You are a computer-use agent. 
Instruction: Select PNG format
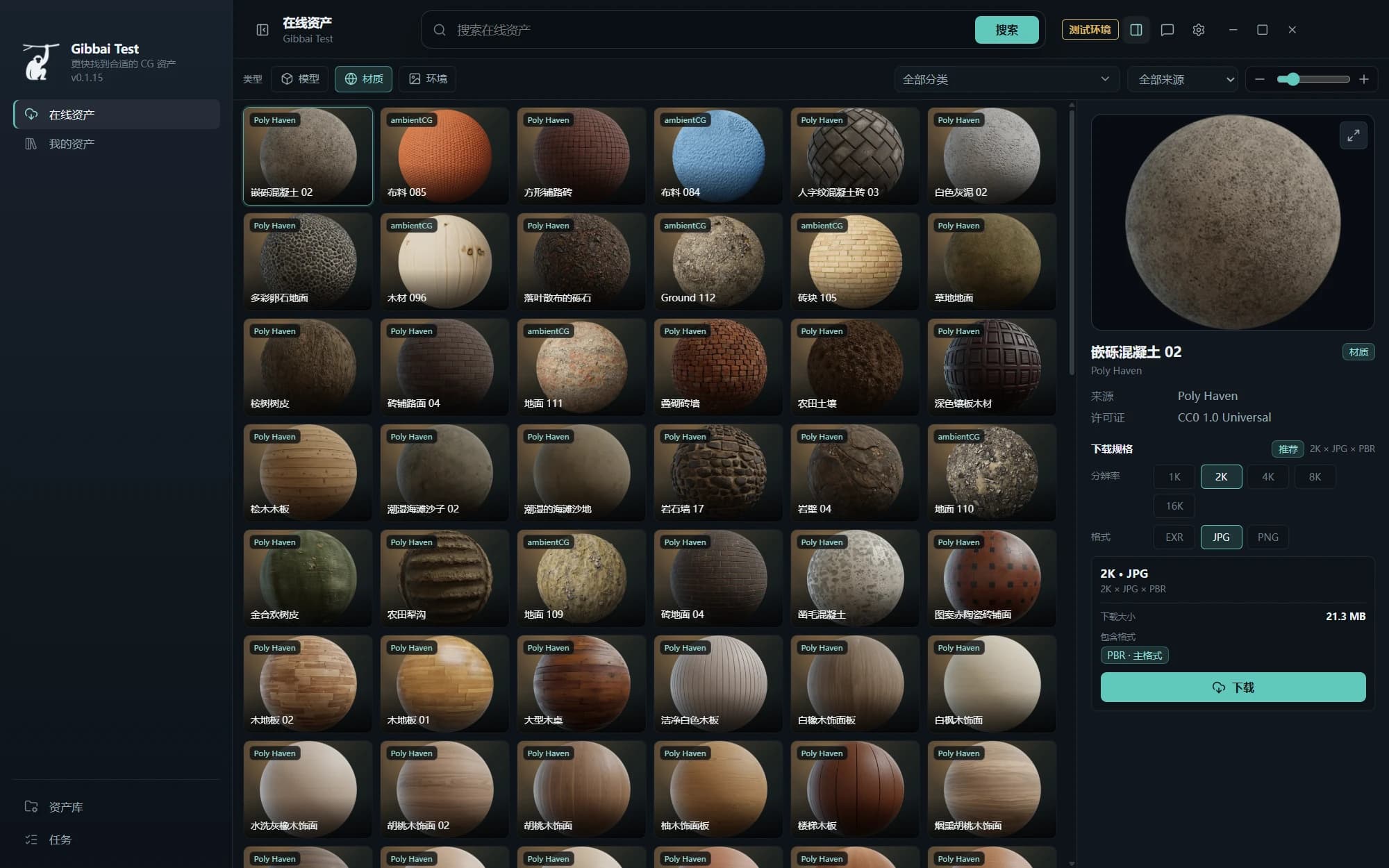tap(1268, 537)
